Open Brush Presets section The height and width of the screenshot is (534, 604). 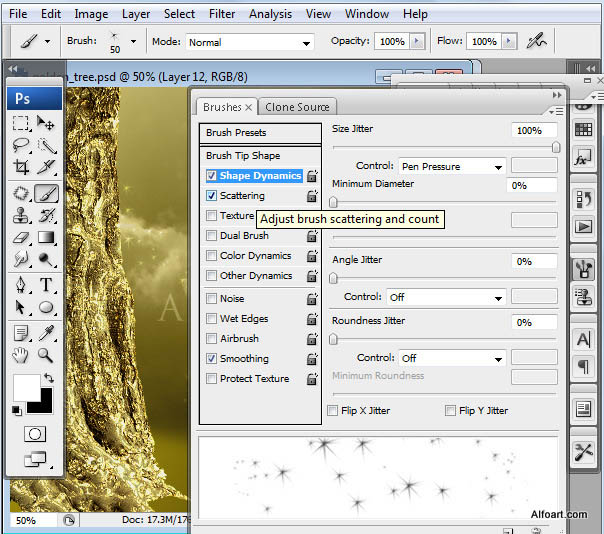[236, 133]
